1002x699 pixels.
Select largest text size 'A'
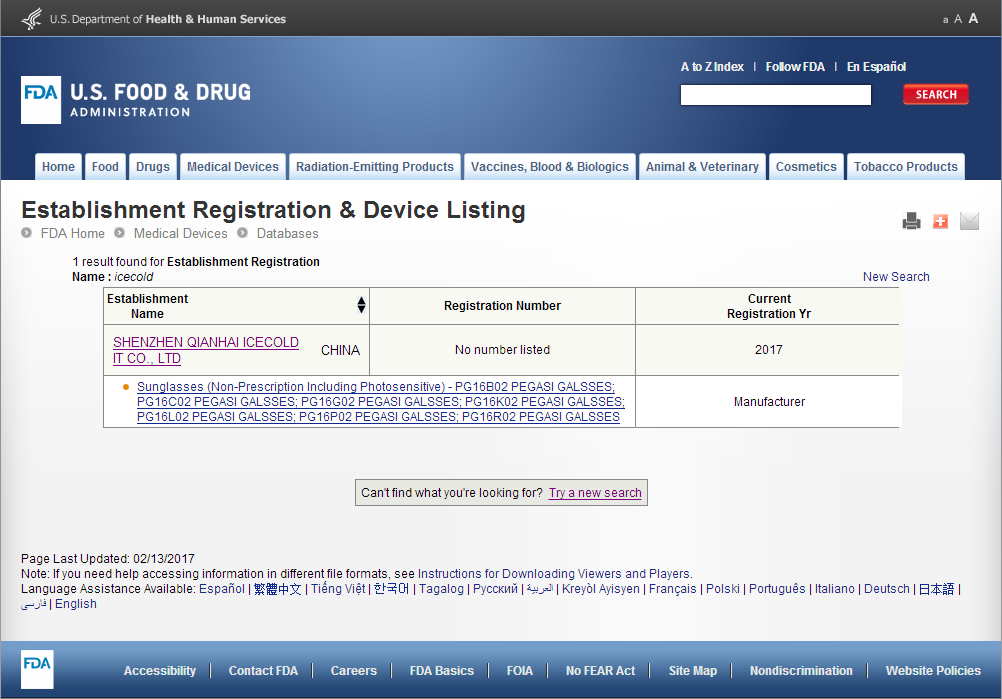tap(973, 19)
